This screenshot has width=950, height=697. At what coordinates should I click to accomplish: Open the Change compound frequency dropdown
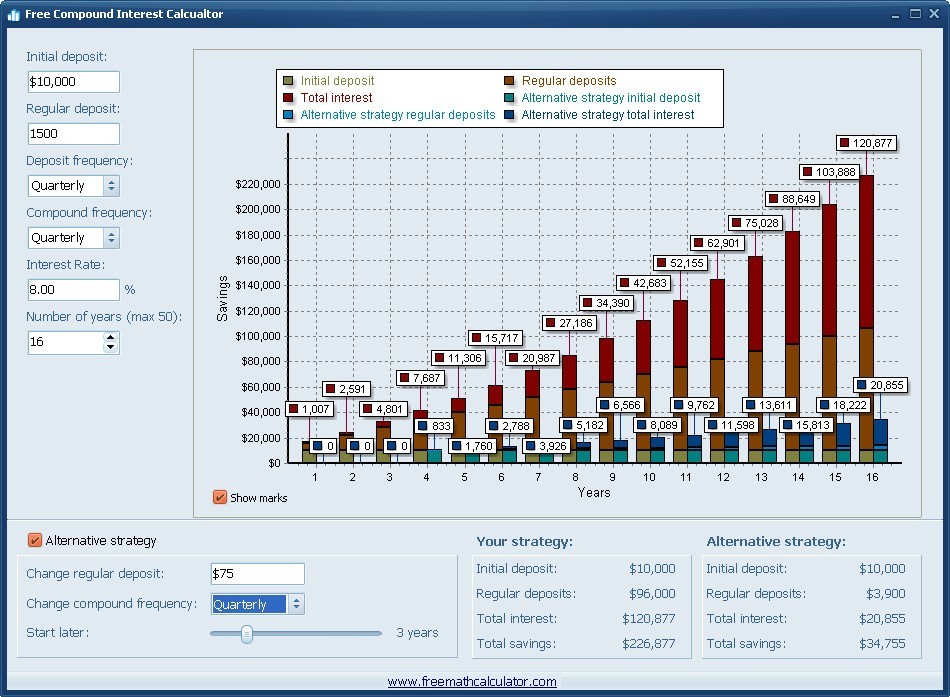295,604
